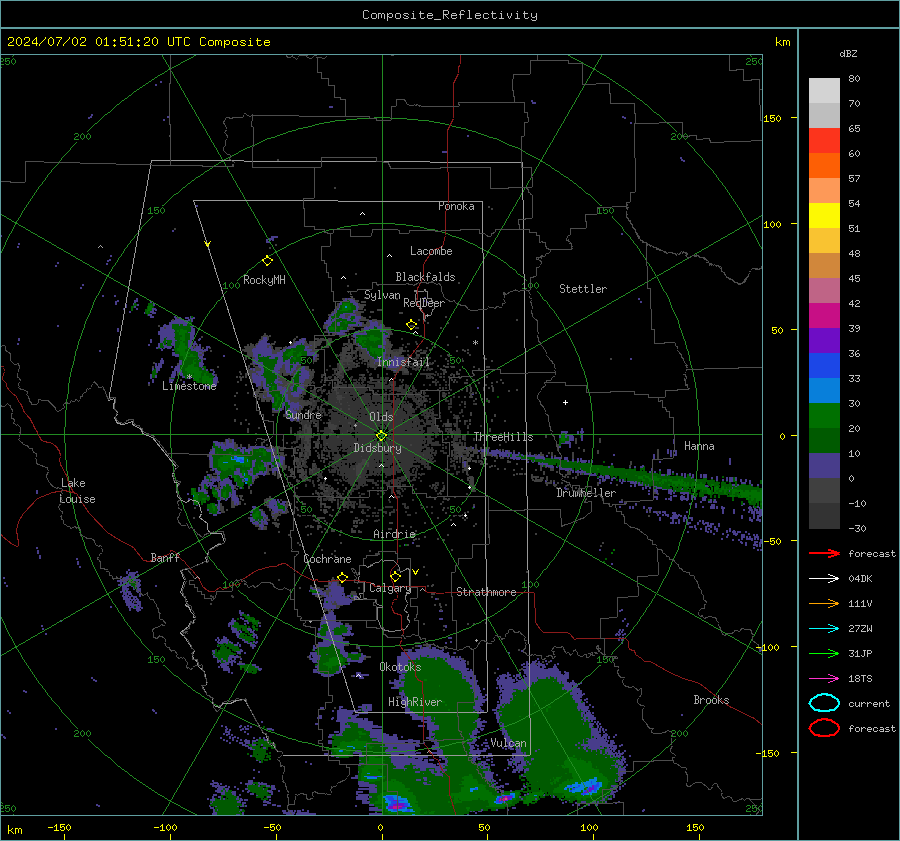Click the yellow diamond marker near Cochrane
900x841 pixels.
pos(343,577)
